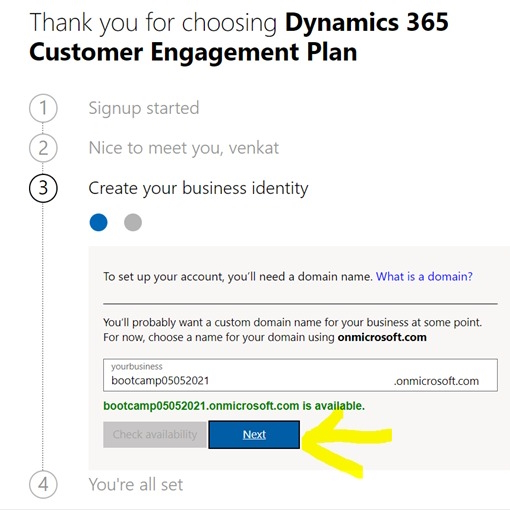Image resolution: width=510 pixels, height=510 pixels.
Task: Click 'Signup started' step text
Action: coord(144,109)
